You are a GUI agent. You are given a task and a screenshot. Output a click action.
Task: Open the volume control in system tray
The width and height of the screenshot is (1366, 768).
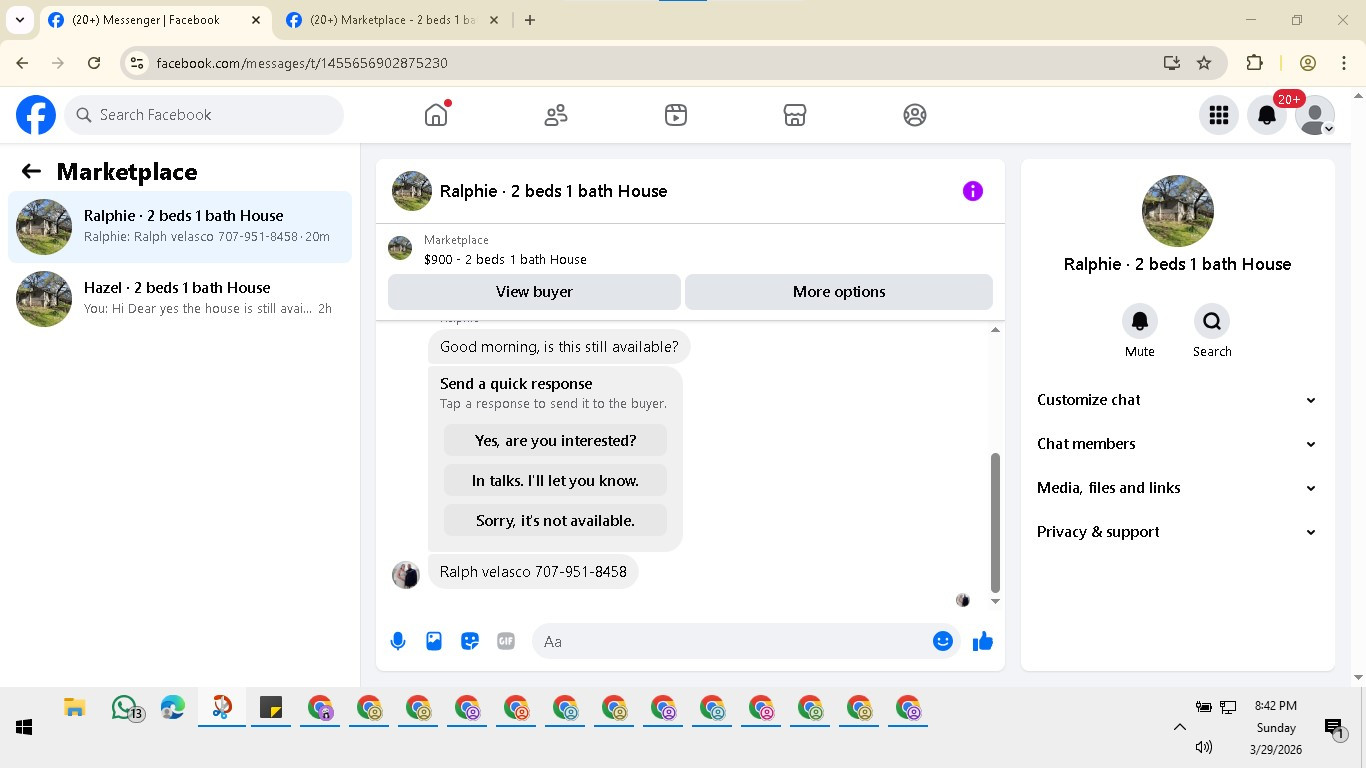point(1203,747)
